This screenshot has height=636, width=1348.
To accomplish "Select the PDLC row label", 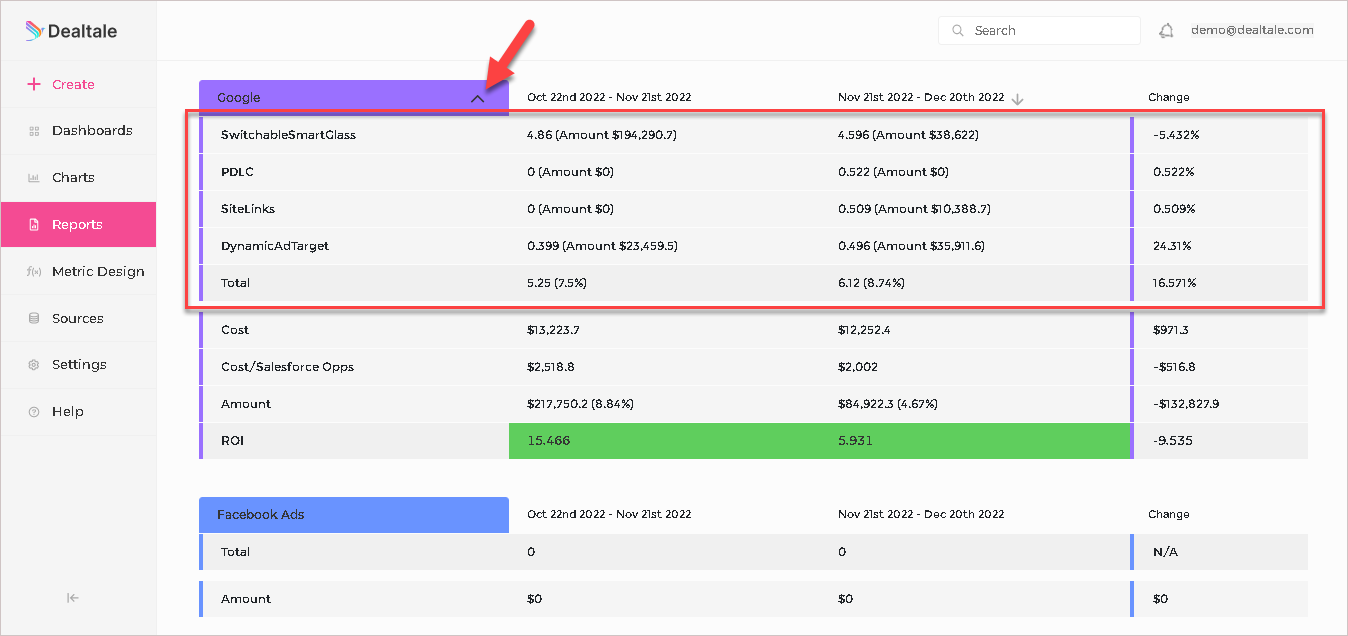I will [237, 172].
